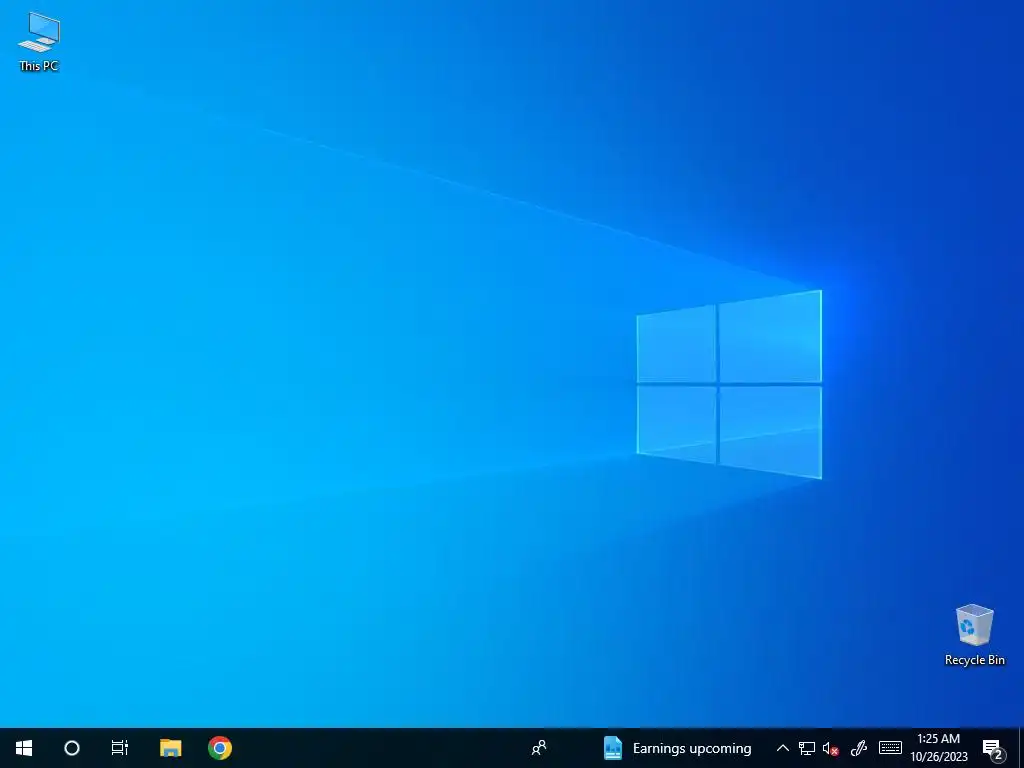This screenshot has height=768, width=1024.
Task: Select the This PC desktop icon
Action: (39, 41)
